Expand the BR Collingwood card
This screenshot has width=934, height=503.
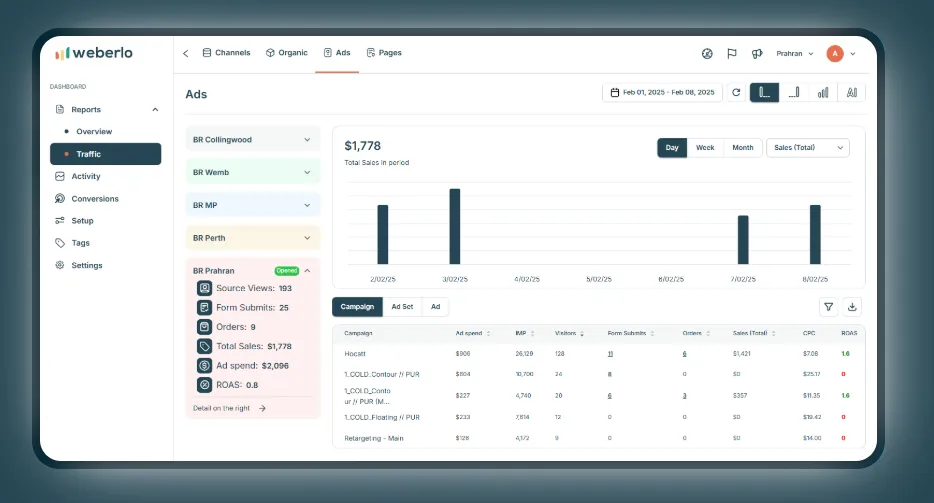pos(253,139)
